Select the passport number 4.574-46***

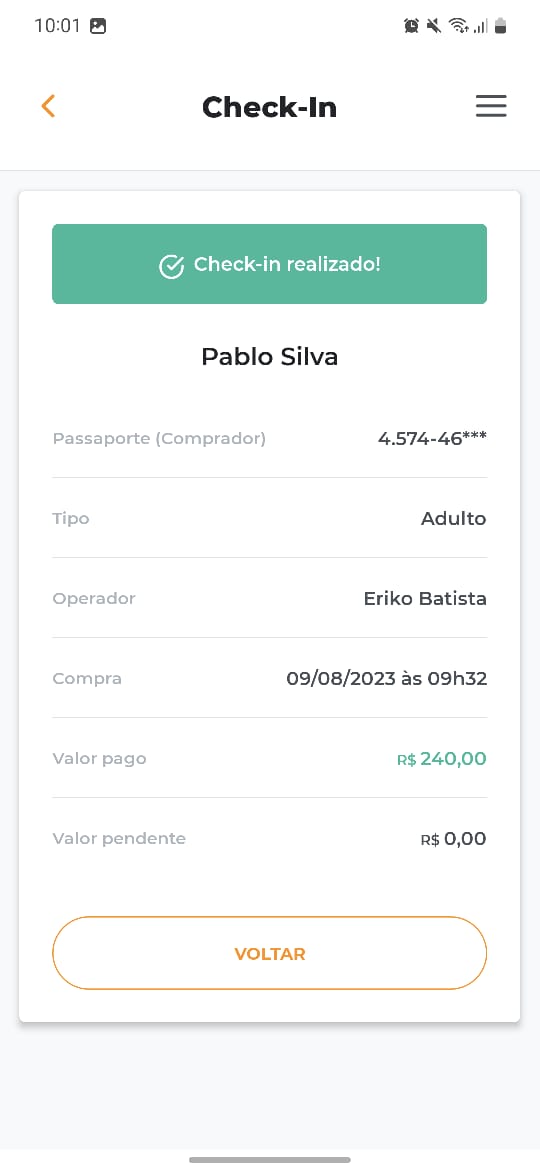[432, 438]
